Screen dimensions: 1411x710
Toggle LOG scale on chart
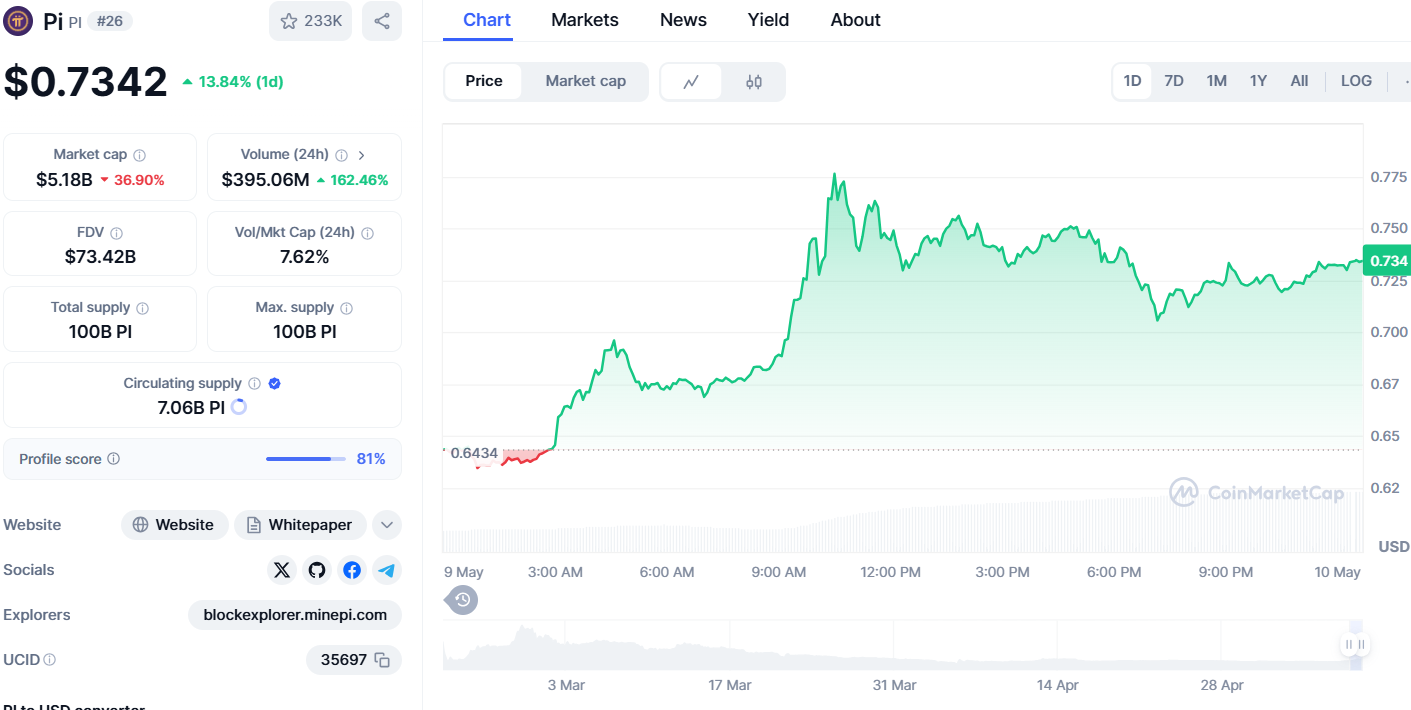pyautogui.click(x=1356, y=81)
